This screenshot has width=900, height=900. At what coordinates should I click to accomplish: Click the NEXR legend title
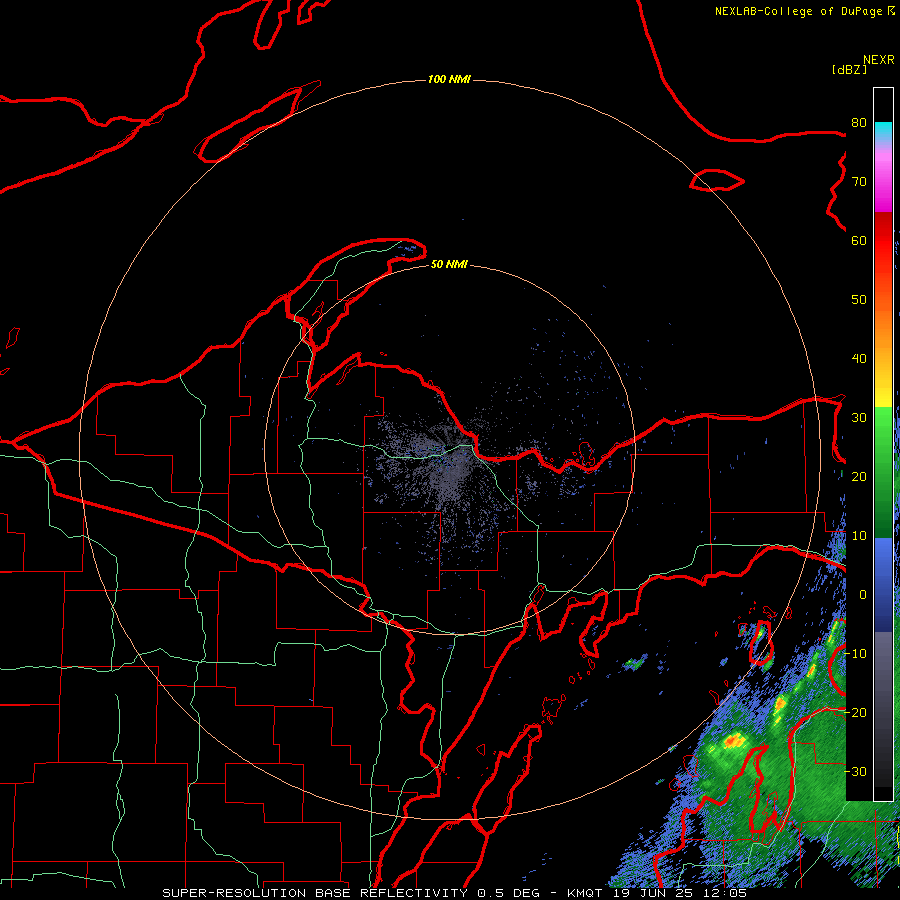click(878, 60)
